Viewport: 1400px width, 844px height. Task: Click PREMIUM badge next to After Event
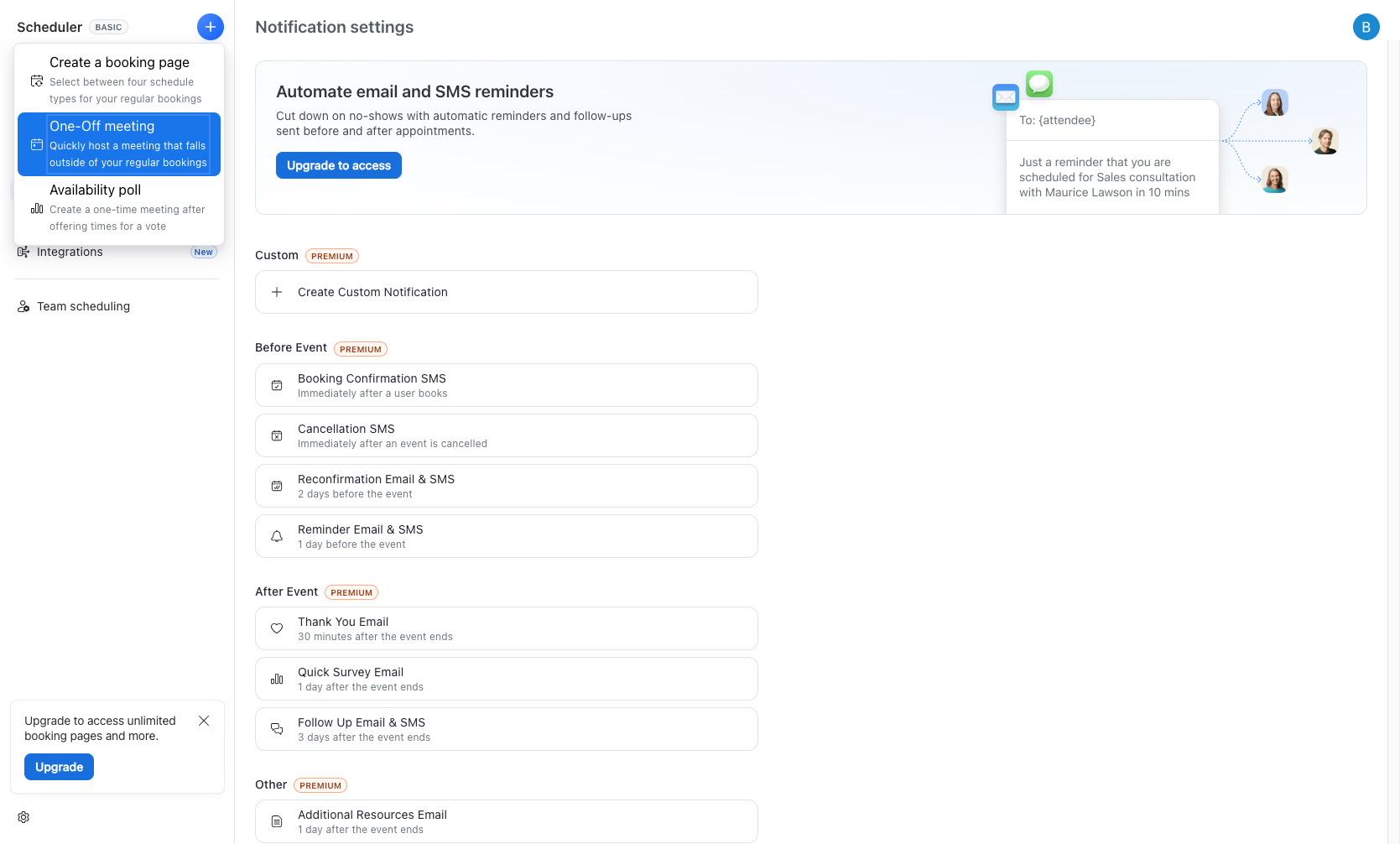pos(351,592)
